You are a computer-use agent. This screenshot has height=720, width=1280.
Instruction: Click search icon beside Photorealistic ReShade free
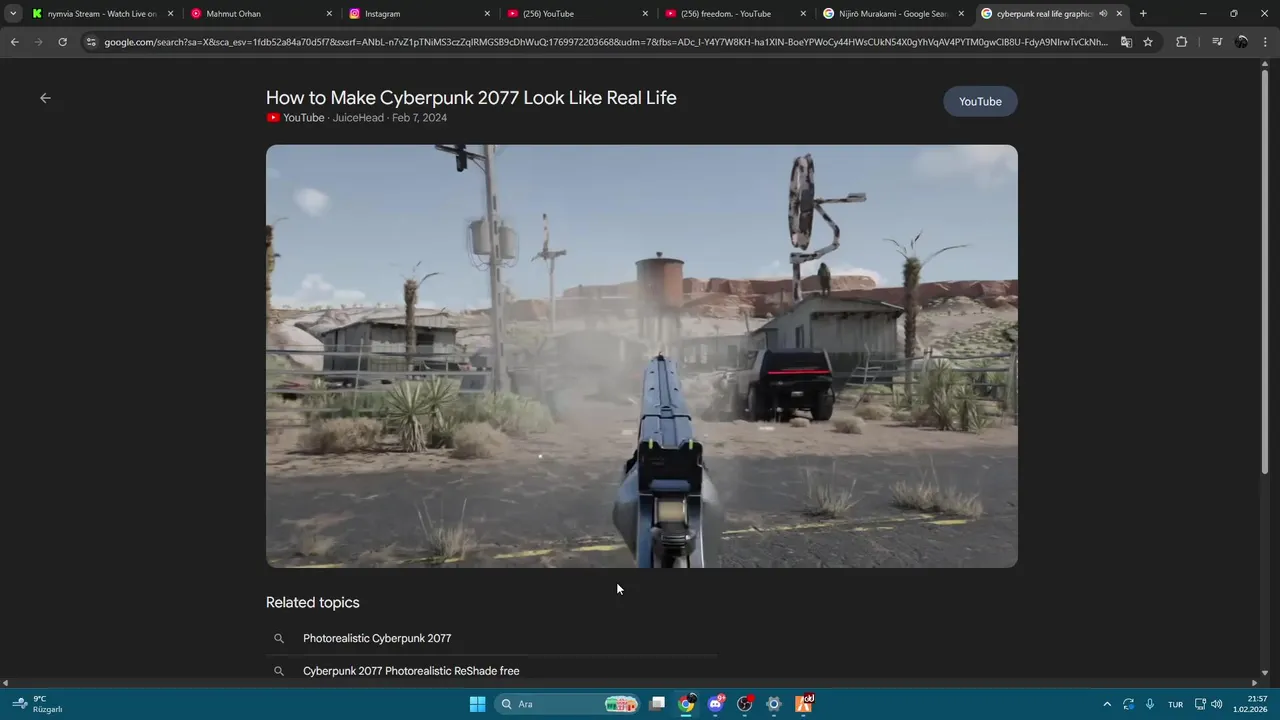pyautogui.click(x=279, y=671)
